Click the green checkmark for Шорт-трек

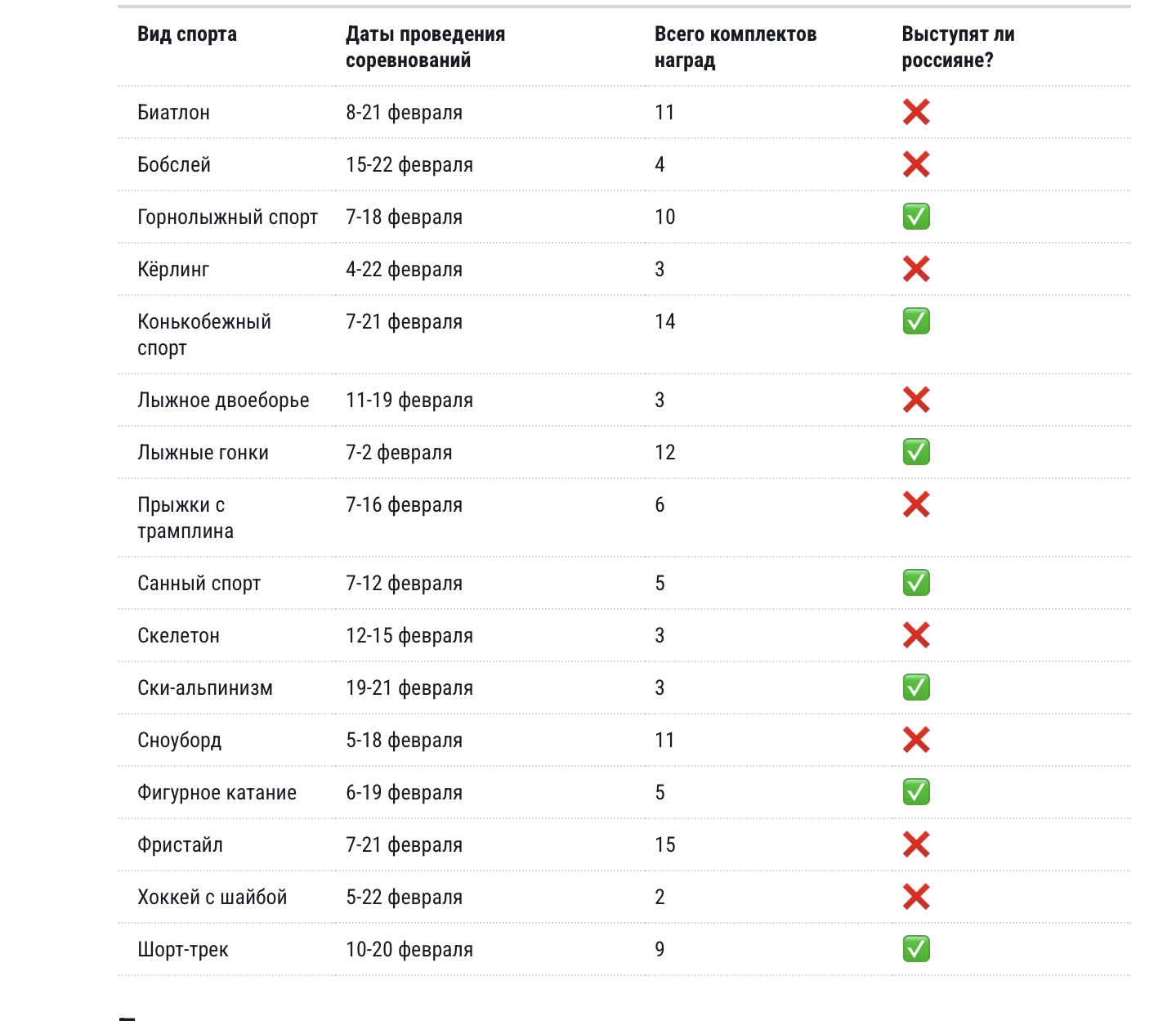tap(915, 949)
